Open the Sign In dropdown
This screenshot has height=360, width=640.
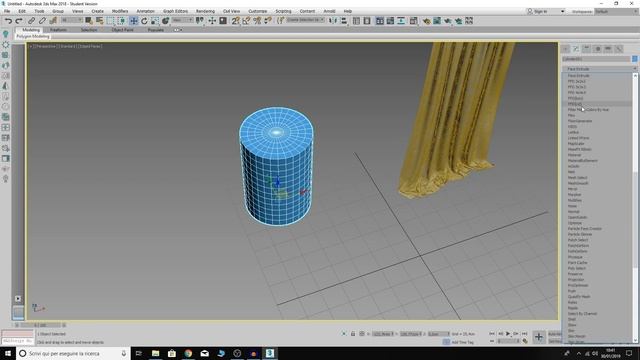pyautogui.click(x=546, y=11)
